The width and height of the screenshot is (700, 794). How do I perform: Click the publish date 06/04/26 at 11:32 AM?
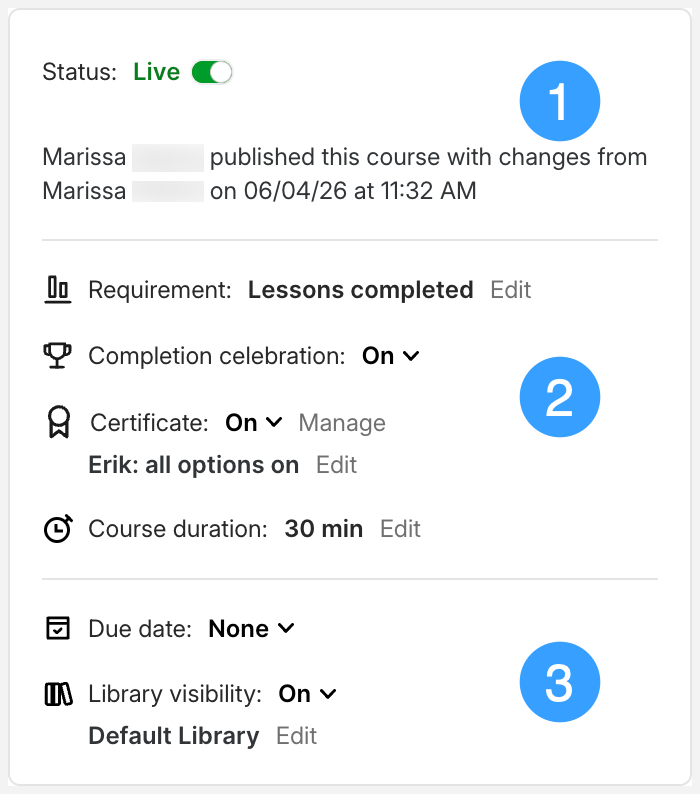pos(360,191)
